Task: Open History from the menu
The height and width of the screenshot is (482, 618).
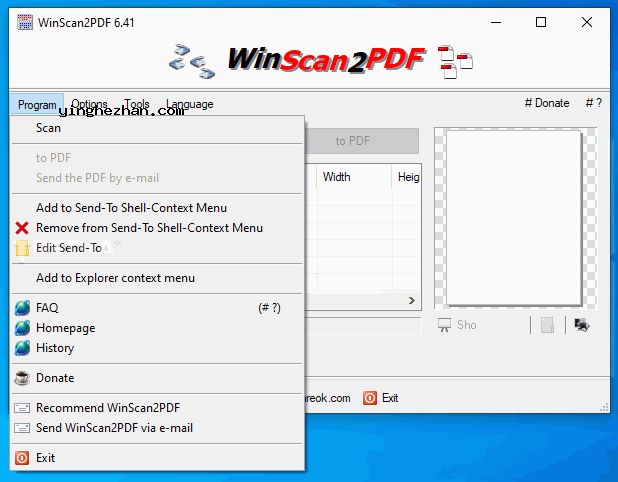Action: point(157,348)
